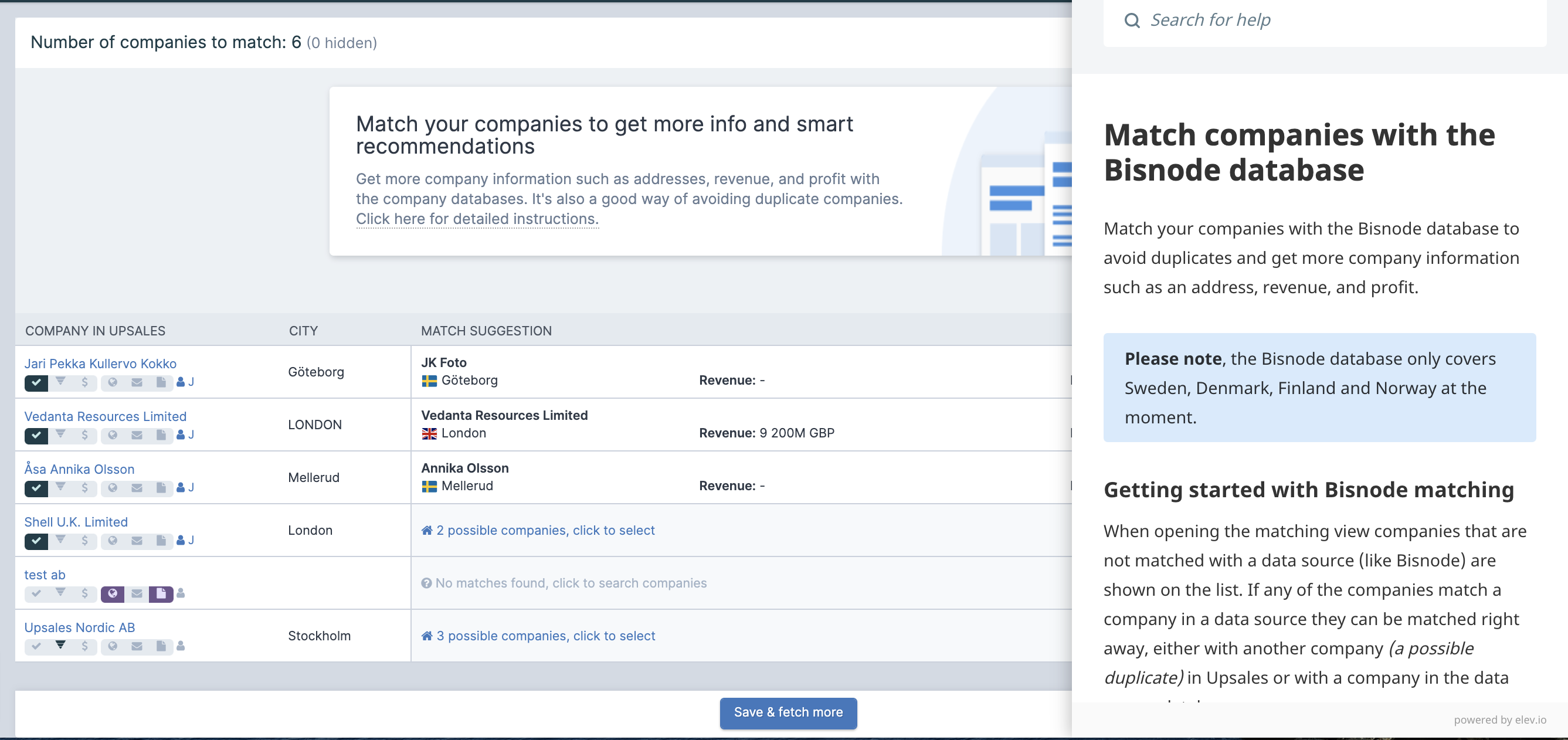Image resolution: width=1568 pixels, height=740 pixels.
Task: Click the checkmark icon under Åsa Annika Olsson
Action: coord(36,488)
